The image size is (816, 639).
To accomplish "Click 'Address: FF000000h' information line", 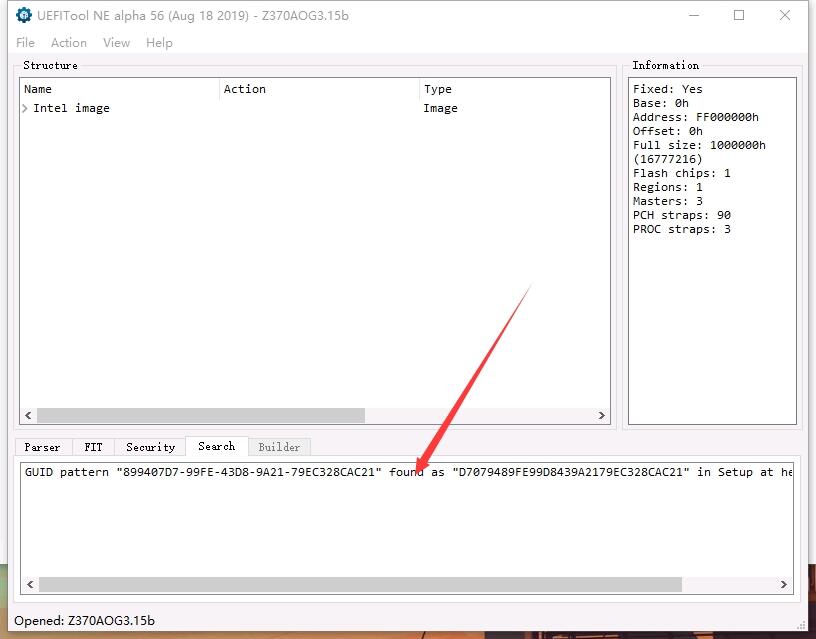I will coord(696,117).
